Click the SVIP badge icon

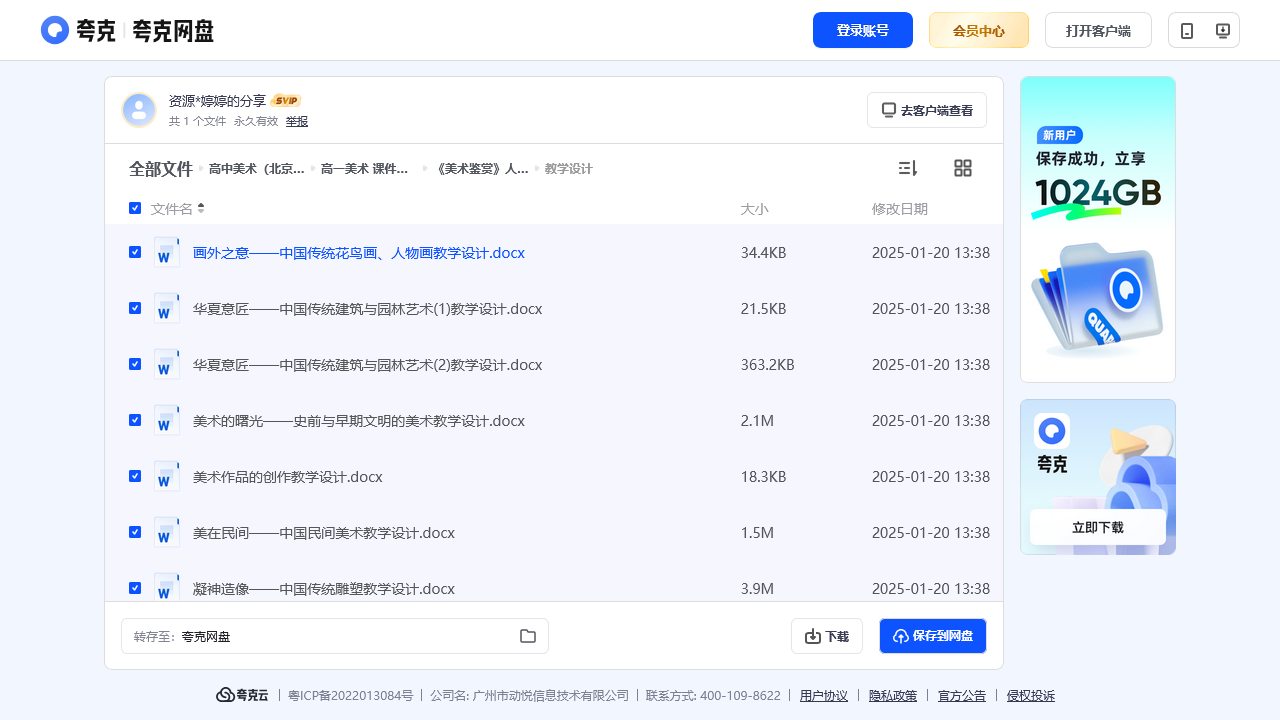(286, 101)
